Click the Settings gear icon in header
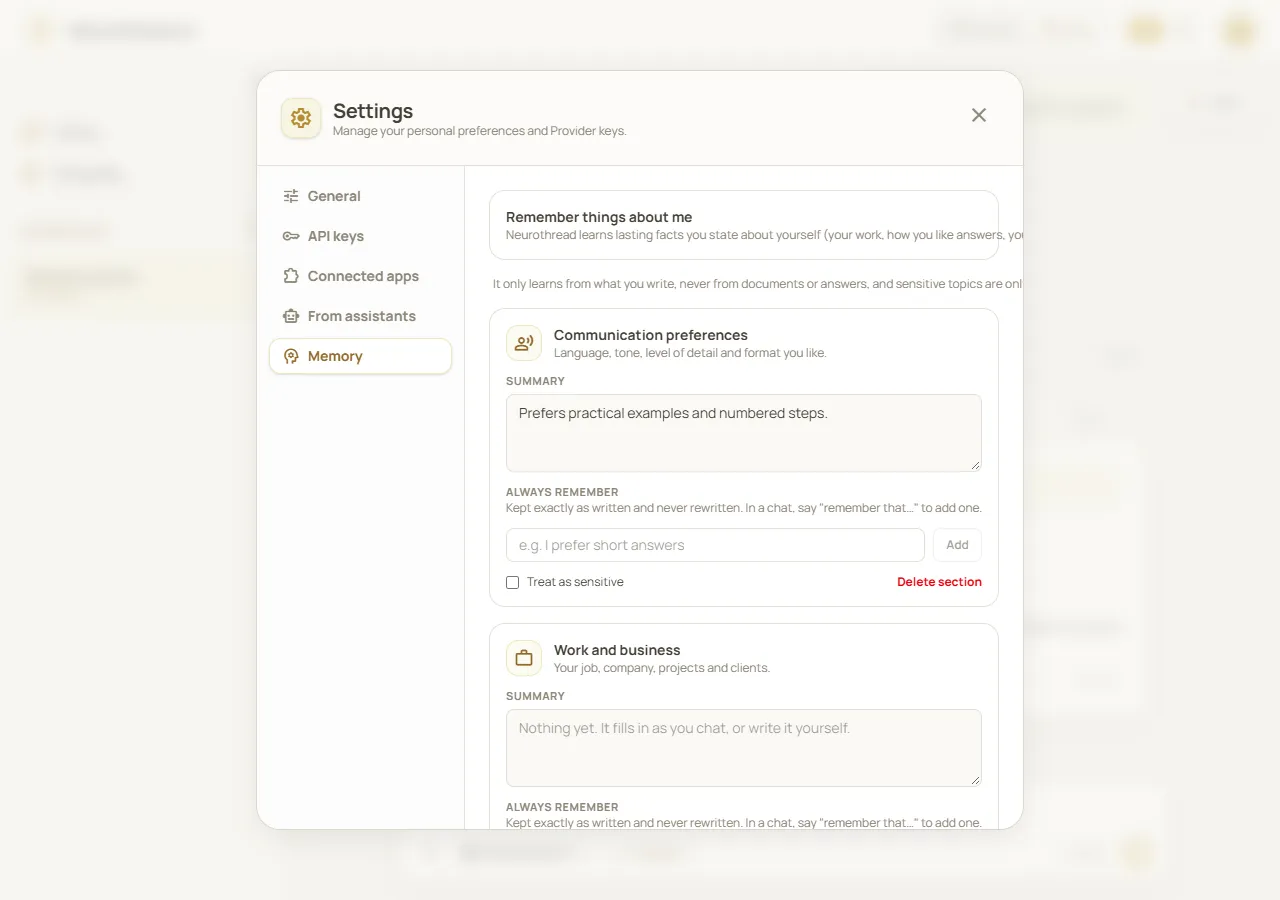The width and height of the screenshot is (1280, 900). click(x=301, y=118)
